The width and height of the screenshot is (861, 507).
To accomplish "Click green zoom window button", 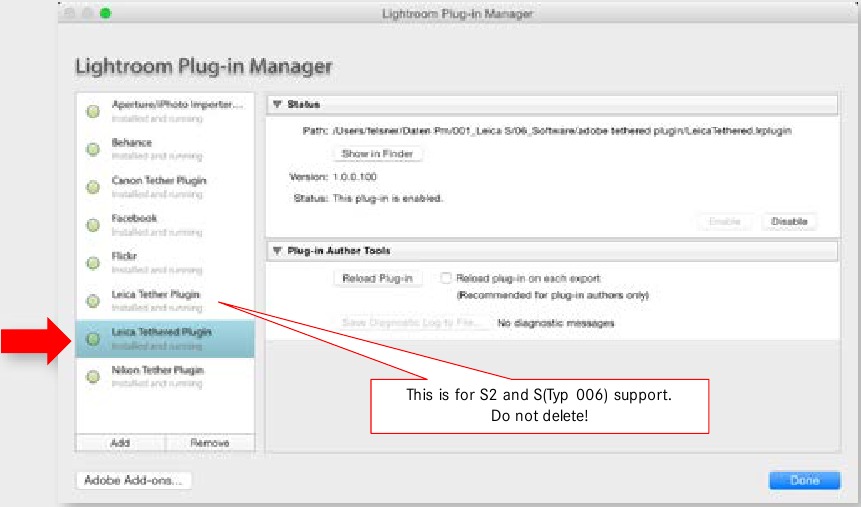I will click(x=105, y=13).
